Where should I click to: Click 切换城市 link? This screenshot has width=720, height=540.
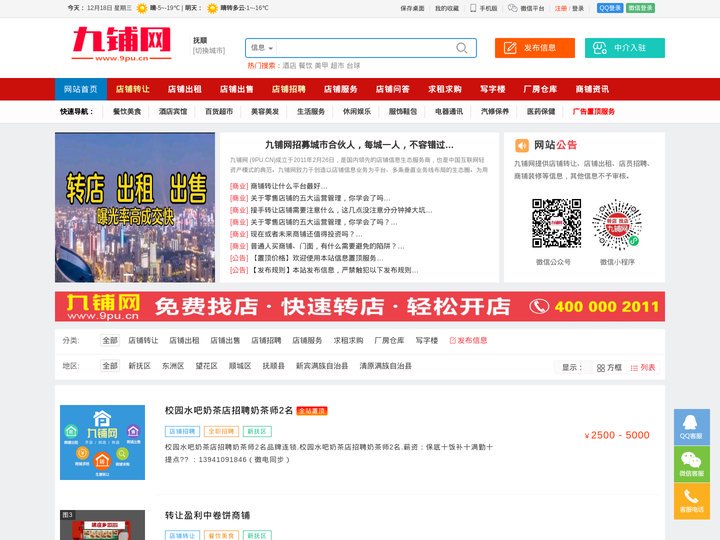point(209,51)
